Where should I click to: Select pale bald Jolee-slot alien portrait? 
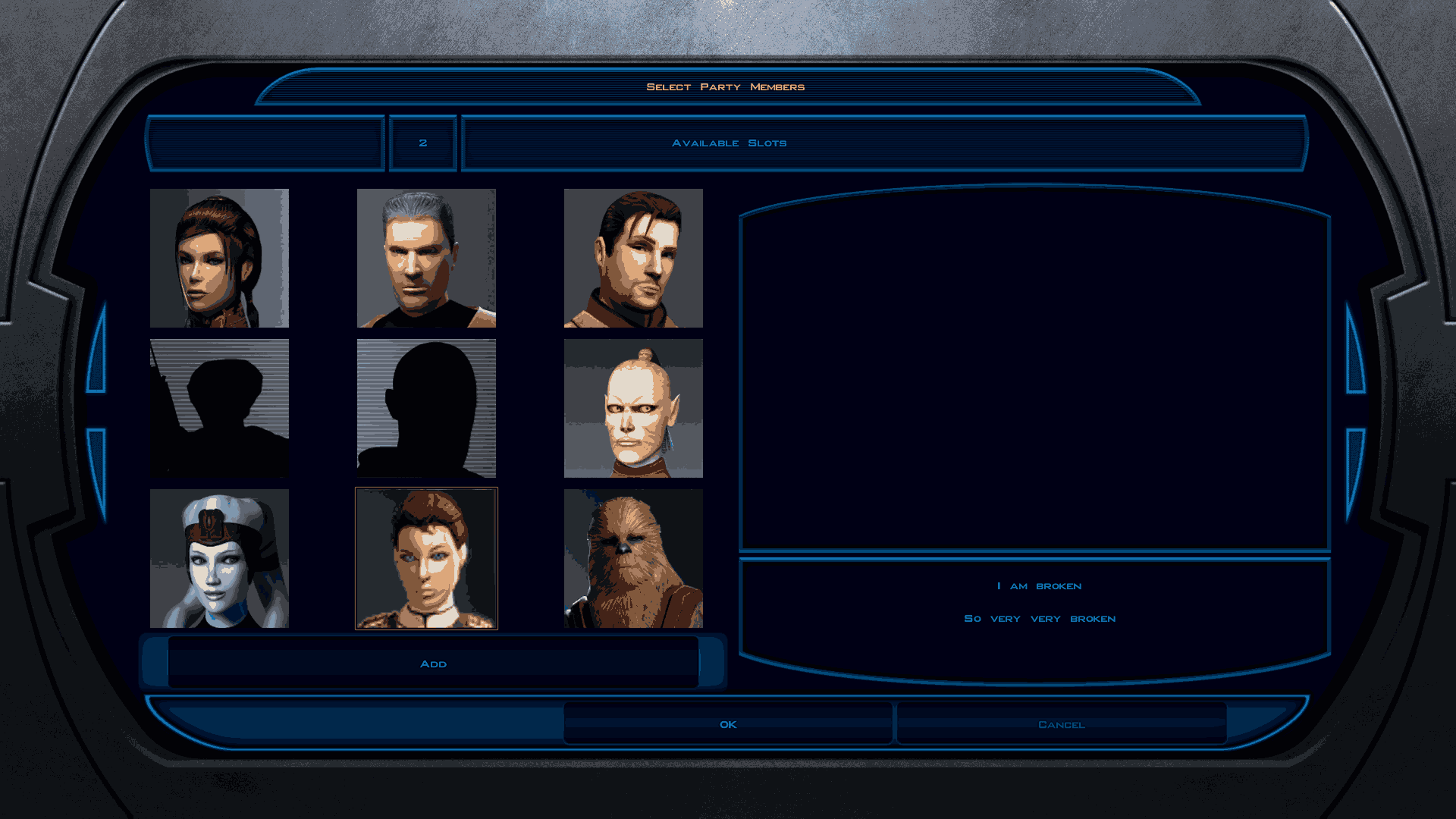pos(633,408)
